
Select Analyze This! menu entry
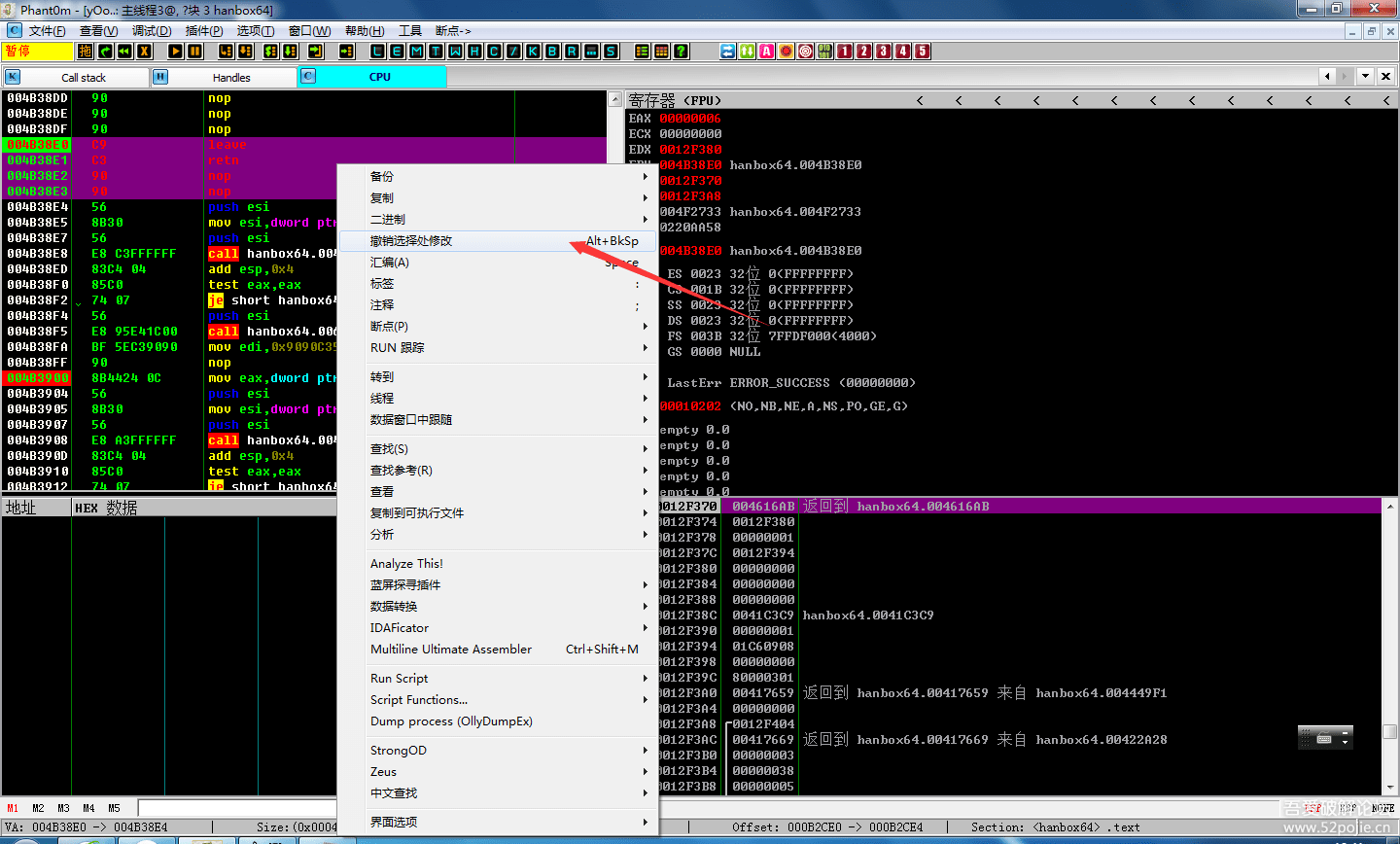[x=498, y=564]
